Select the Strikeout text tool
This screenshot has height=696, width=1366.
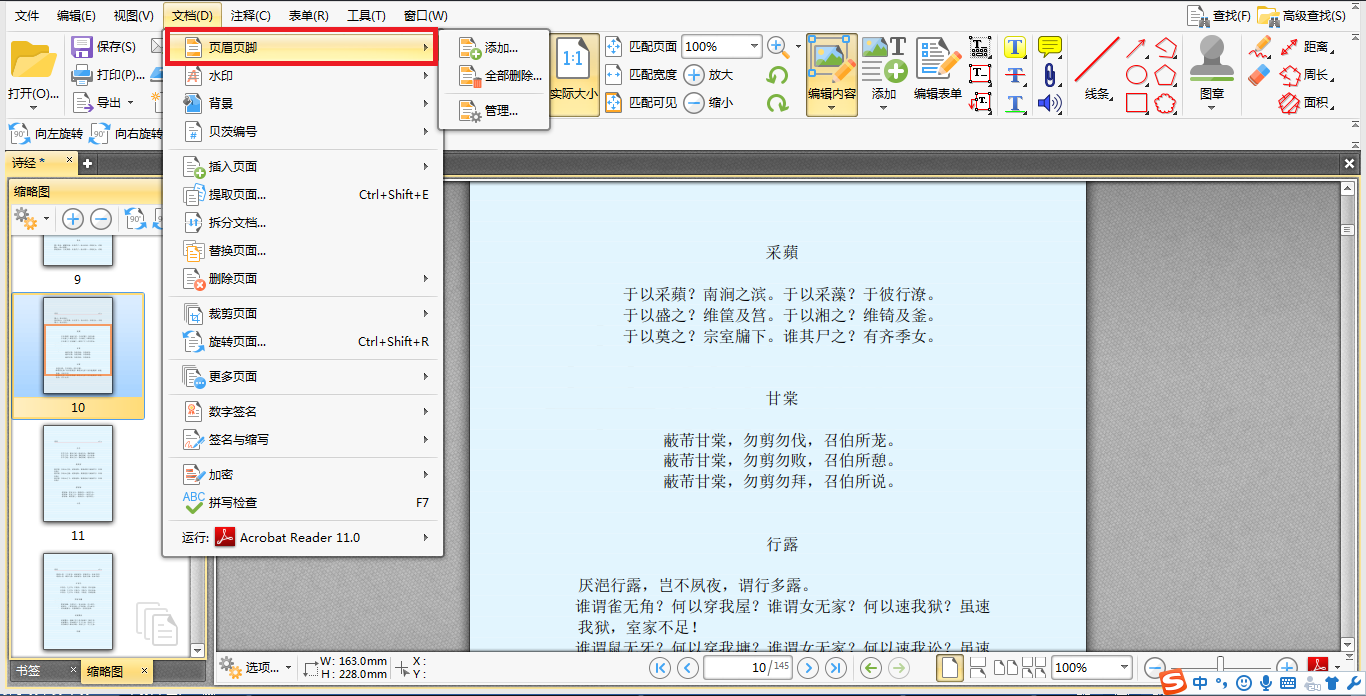pyautogui.click(x=1015, y=75)
